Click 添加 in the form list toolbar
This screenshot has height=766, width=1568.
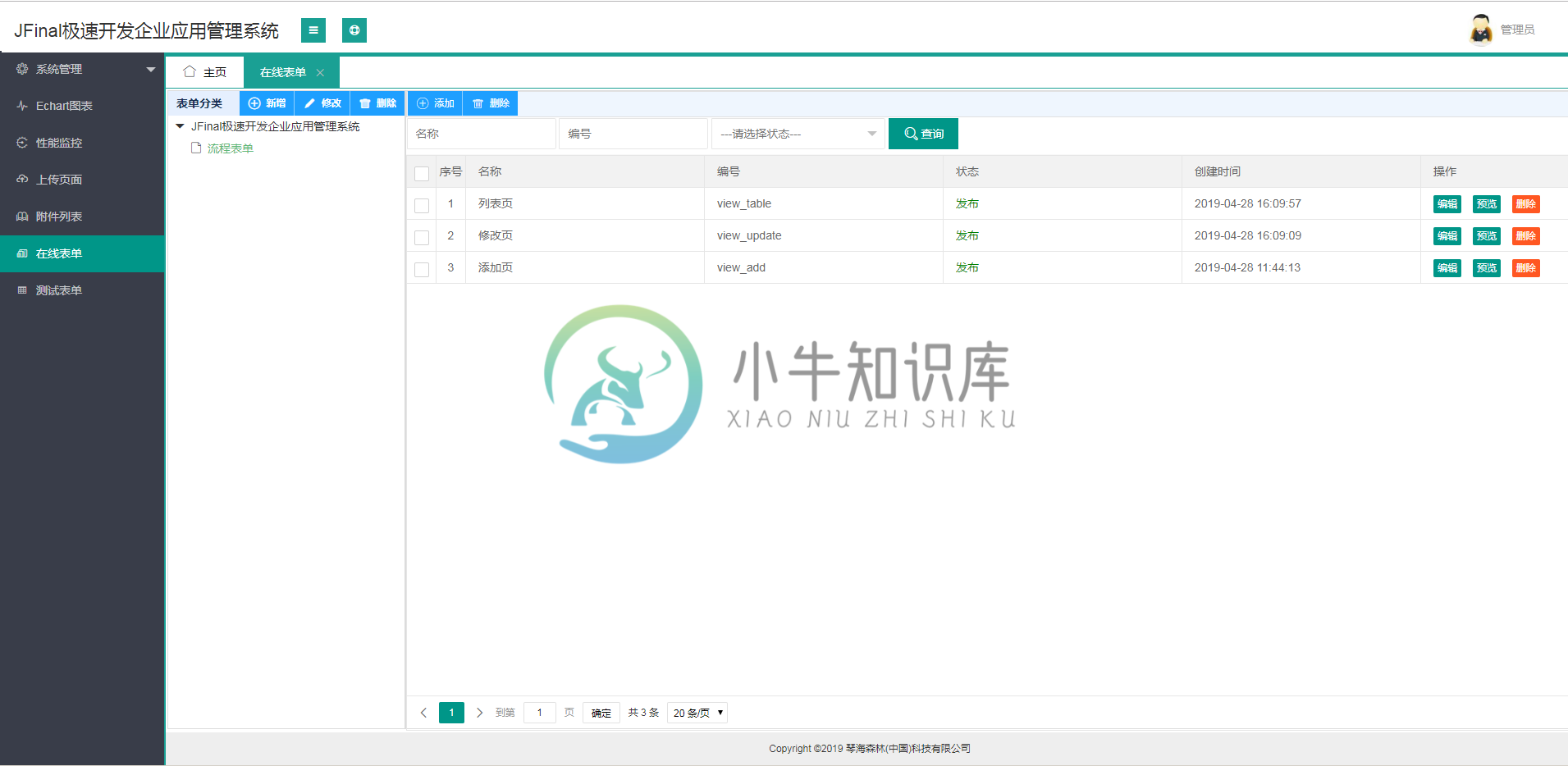[435, 103]
